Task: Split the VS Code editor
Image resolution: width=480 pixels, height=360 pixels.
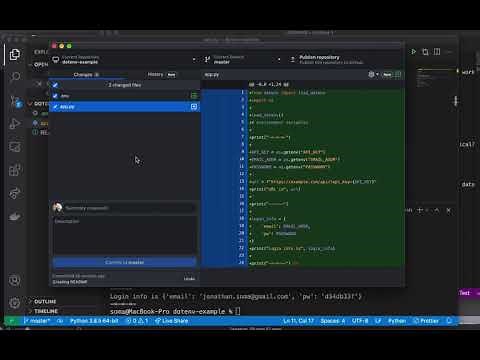Action: click(x=437, y=52)
